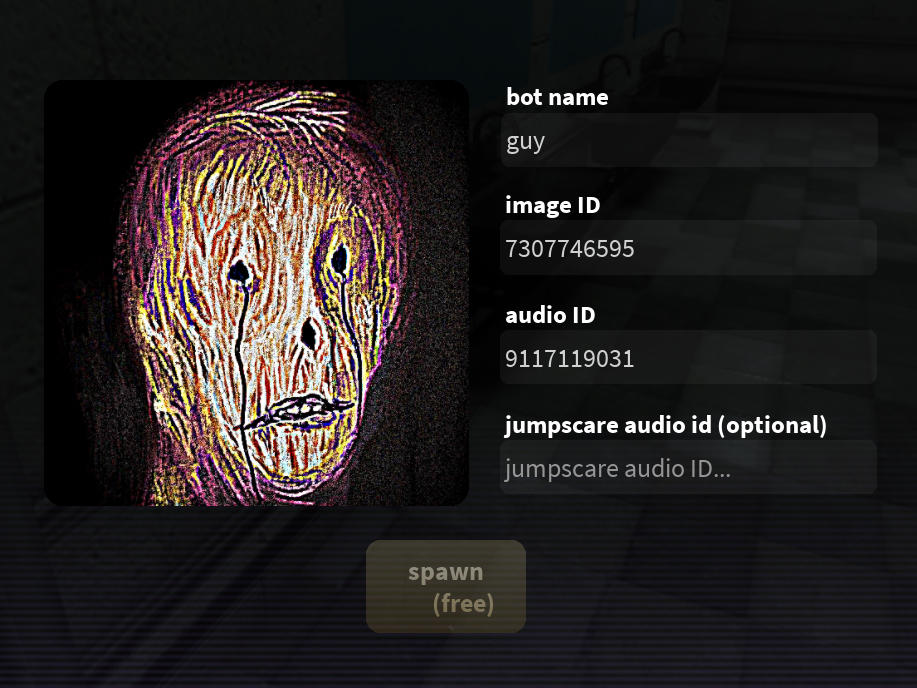This screenshot has height=688, width=917.
Task: Click the left crying eye in the preview
Action: coord(239,273)
